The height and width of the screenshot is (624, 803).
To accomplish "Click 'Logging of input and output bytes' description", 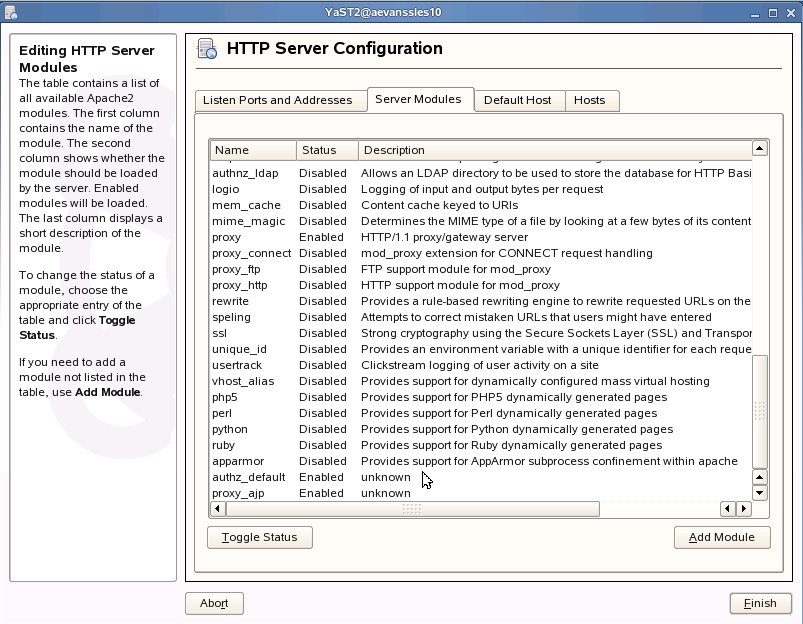I will click(x=482, y=189).
